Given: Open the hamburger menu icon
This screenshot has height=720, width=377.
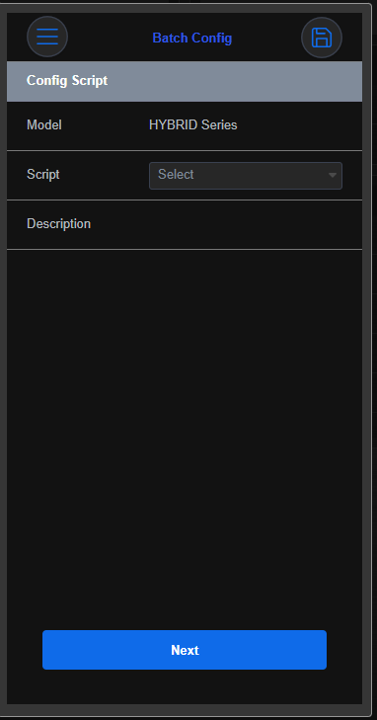Looking at the screenshot, I should point(47,37).
